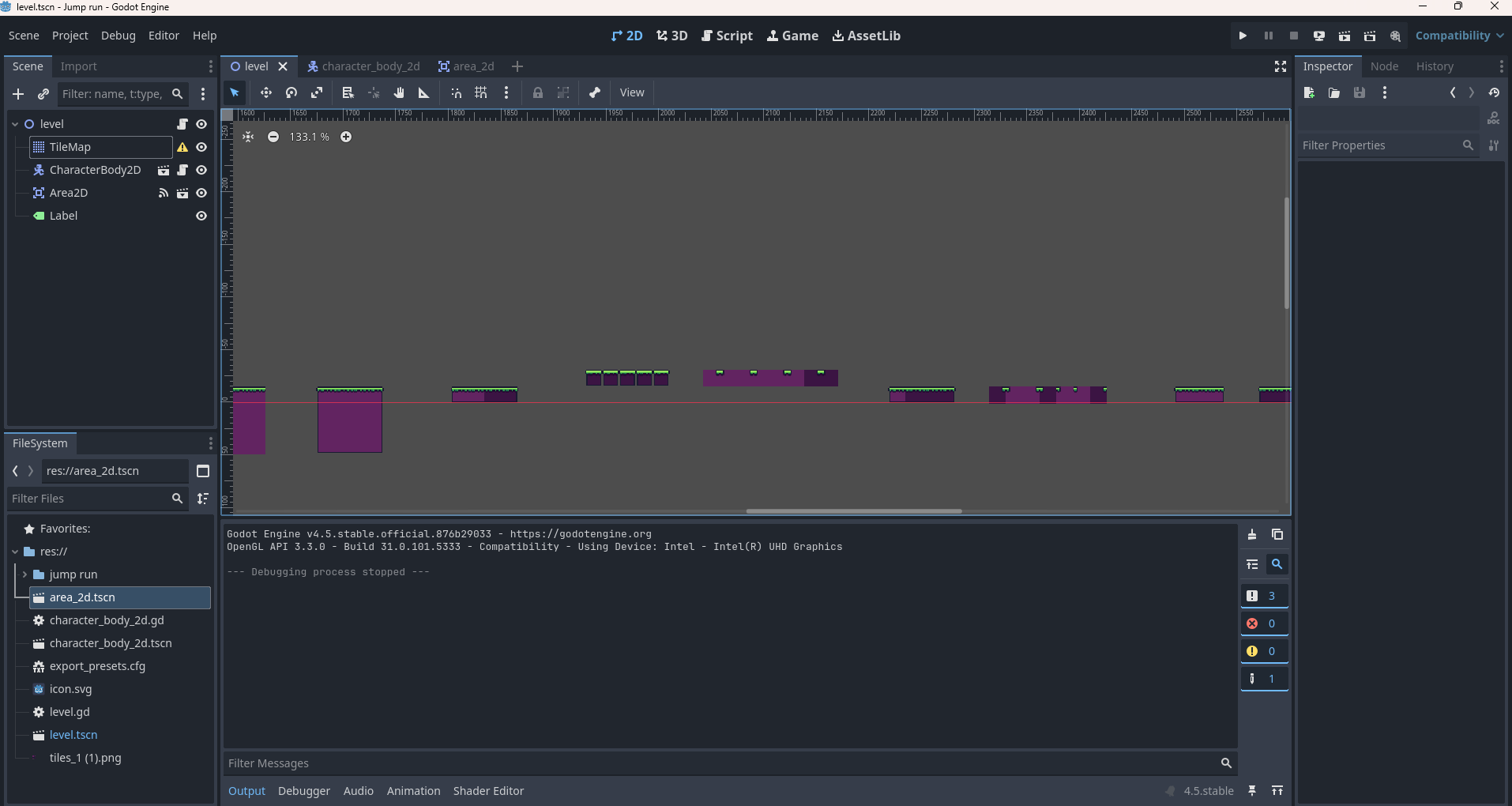Zoom out the 2D viewport

[x=273, y=137]
